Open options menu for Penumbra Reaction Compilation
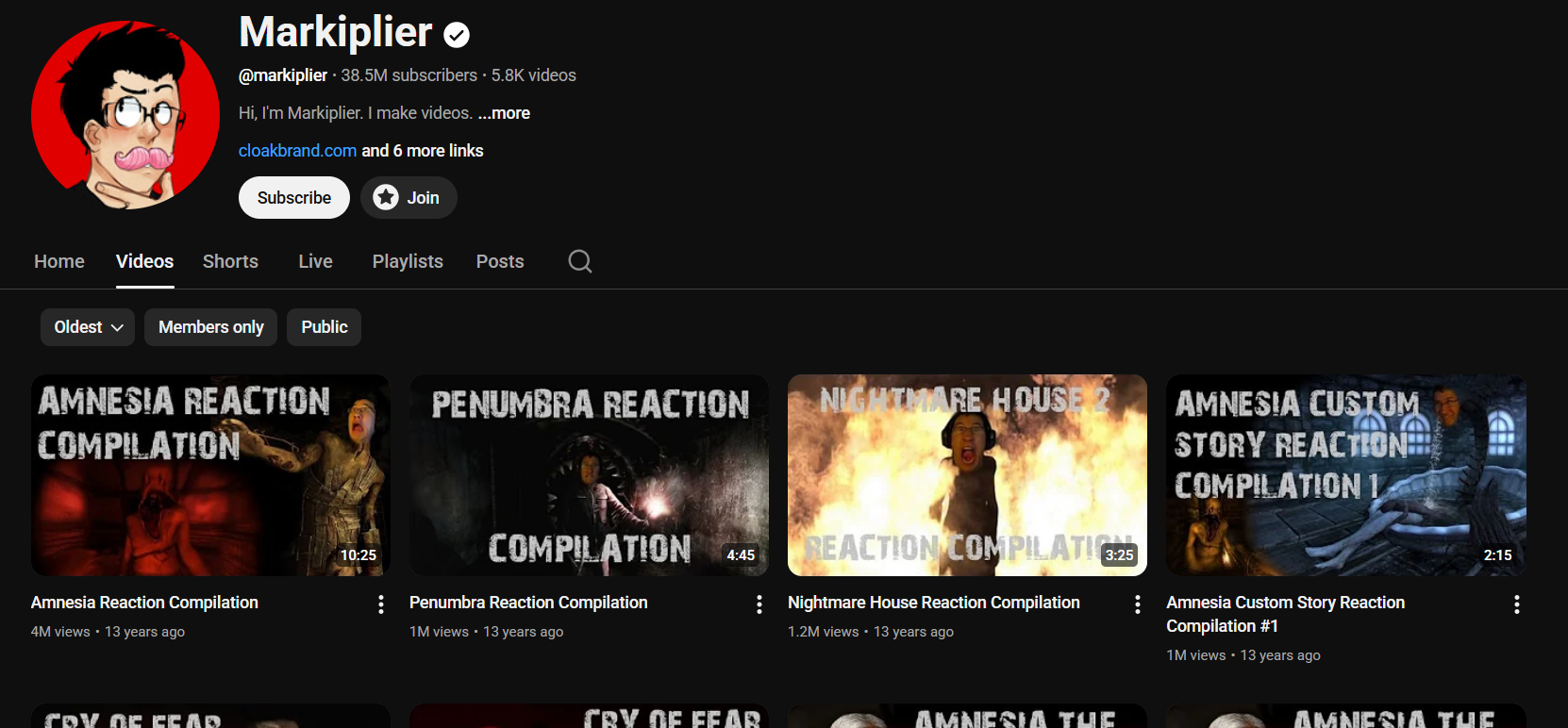 [759, 604]
